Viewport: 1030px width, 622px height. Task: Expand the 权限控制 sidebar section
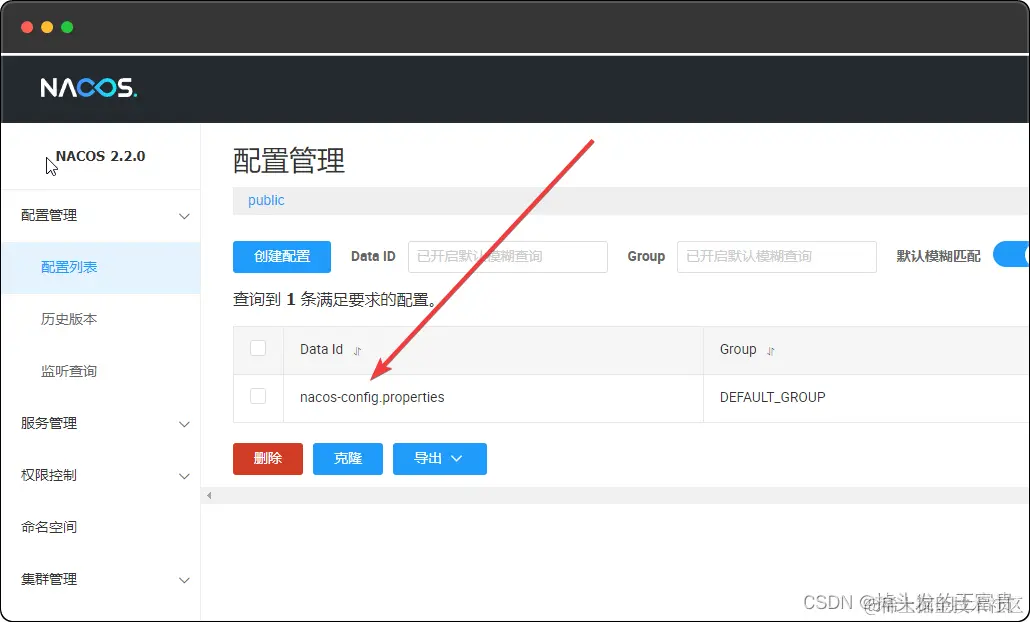click(x=100, y=476)
